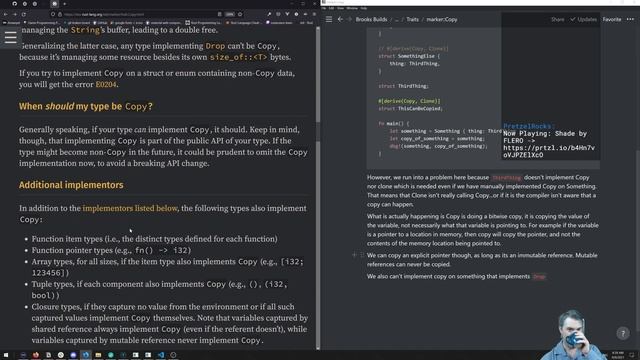
Task: Click the ThirdThing inline code text
Action: click(x=506, y=178)
